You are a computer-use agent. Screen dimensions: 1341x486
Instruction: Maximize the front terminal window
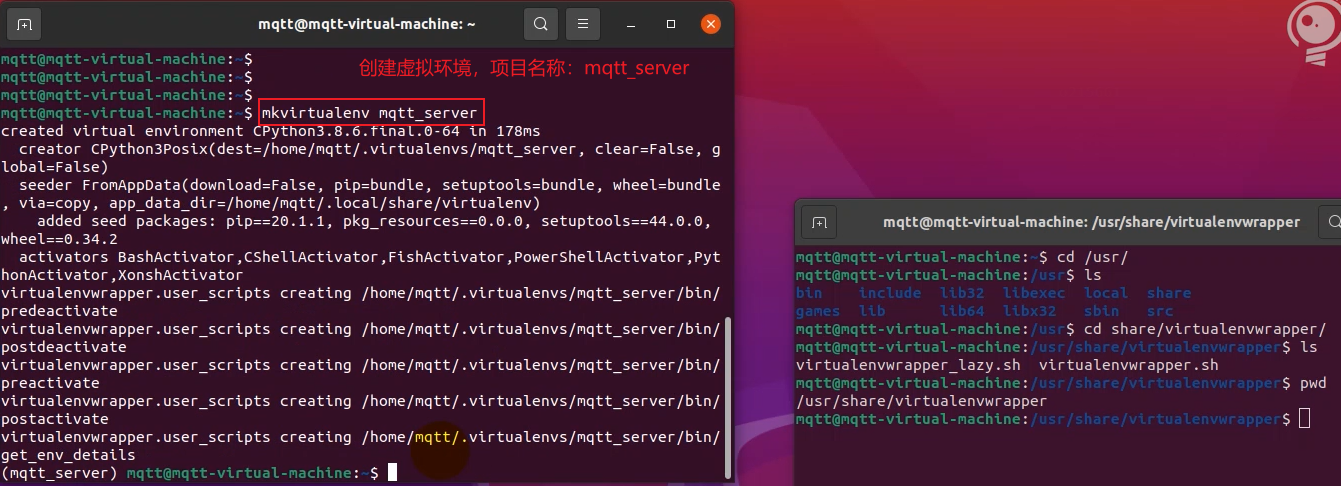tap(672, 23)
